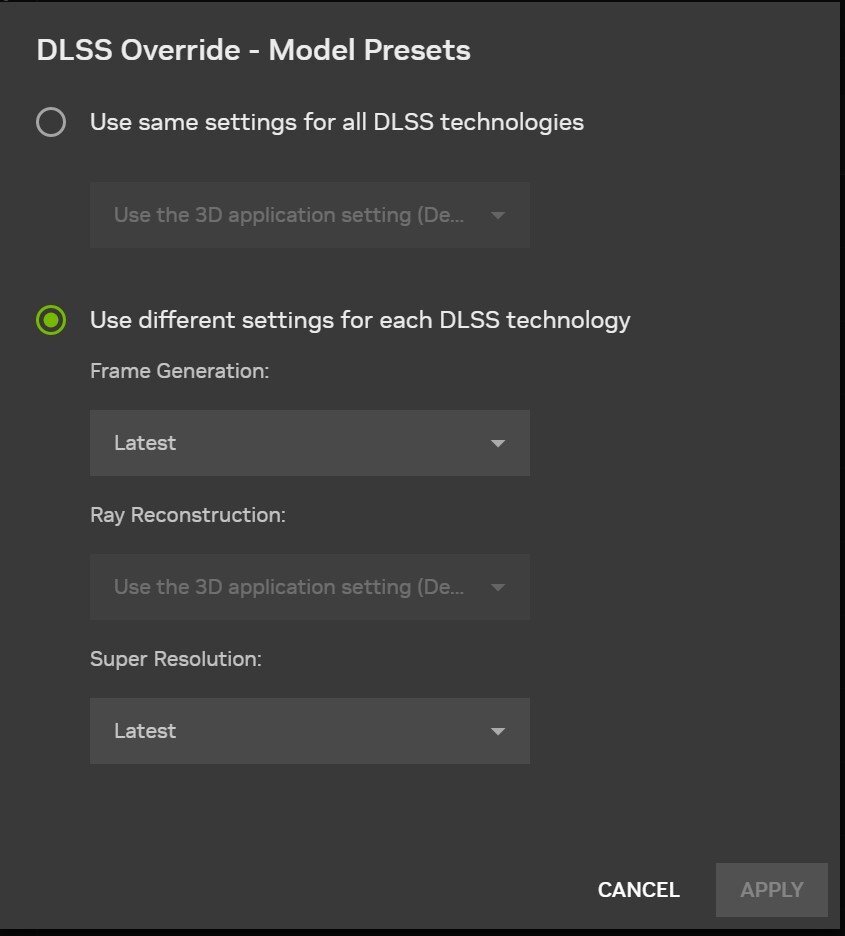Screen dimensions: 845x936
Task: Click the 'Use same settings for all DLSS technologies' label
Action: [337, 122]
